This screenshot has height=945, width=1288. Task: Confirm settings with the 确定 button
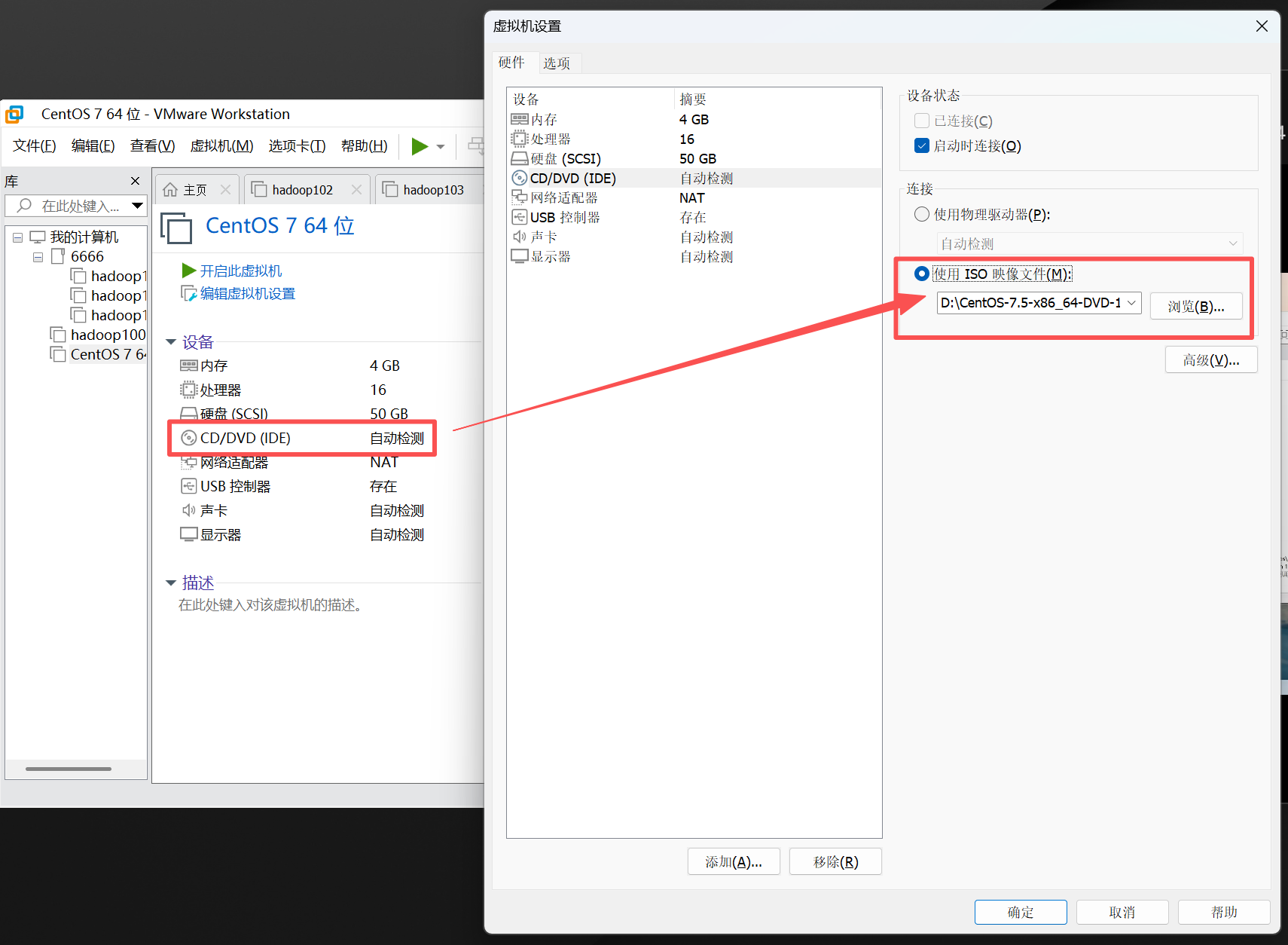click(x=1021, y=912)
